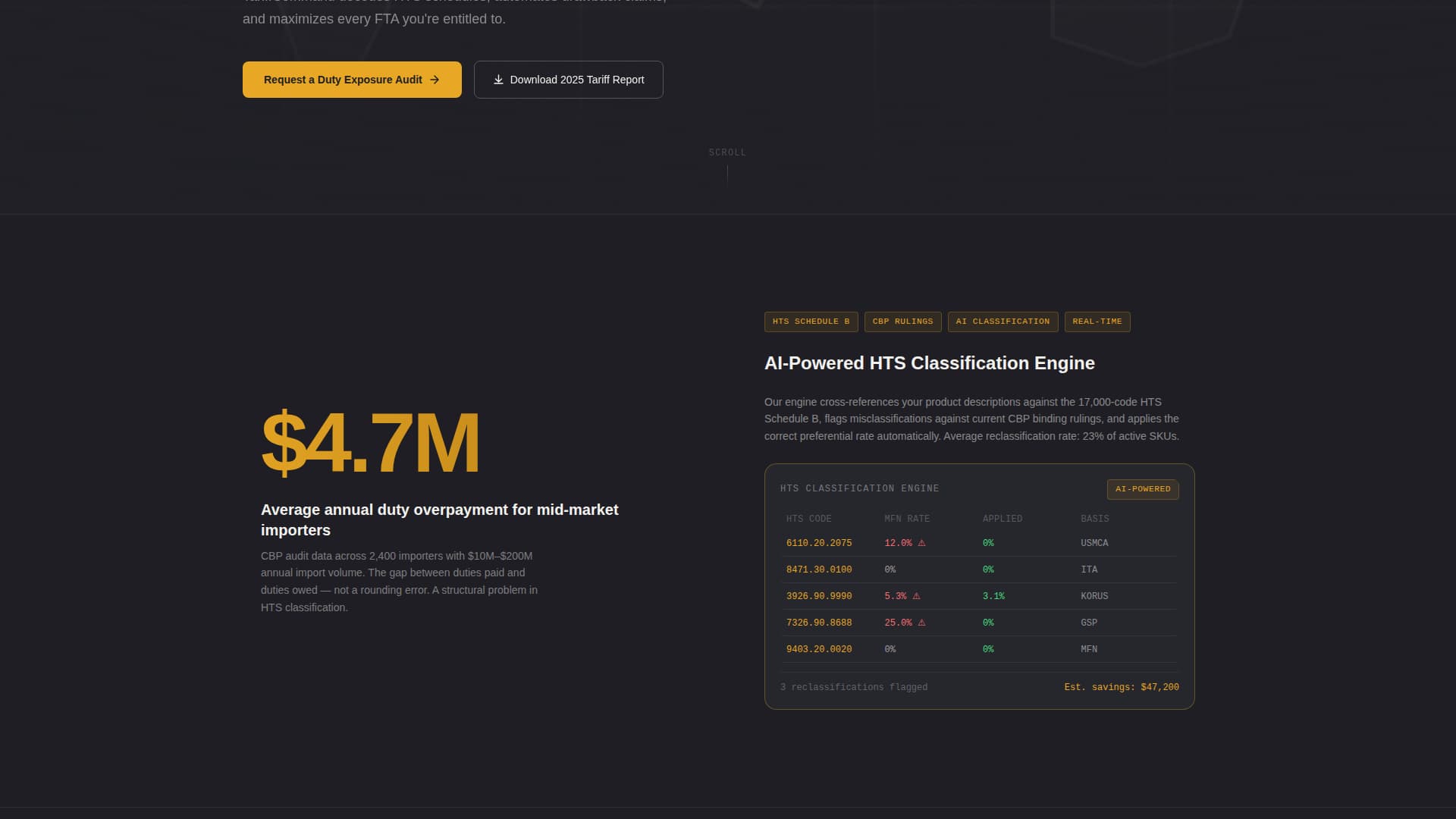This screenshot has height=819, width=1456.
Task: Click 3 reclassifications flagged text
Action: [x=854, y=687]
